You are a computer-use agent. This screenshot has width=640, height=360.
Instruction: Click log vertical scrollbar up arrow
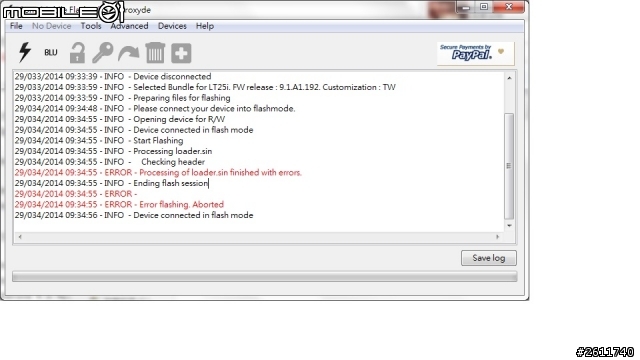coord(509,78)
